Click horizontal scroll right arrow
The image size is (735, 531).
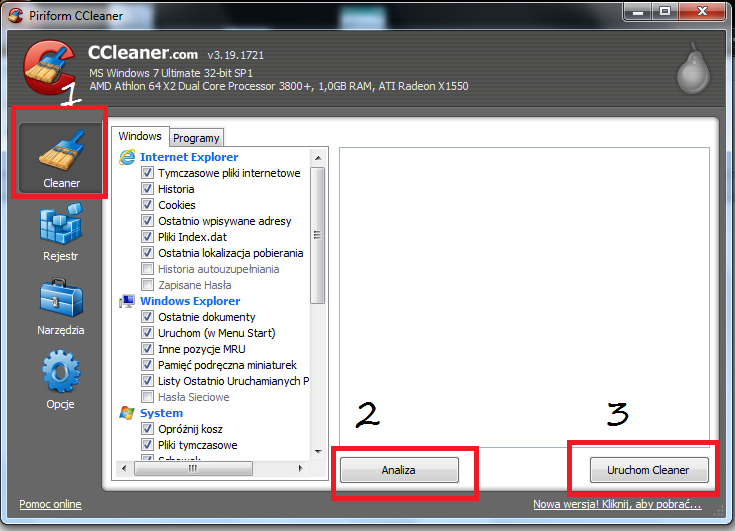(x=300, y=468)
